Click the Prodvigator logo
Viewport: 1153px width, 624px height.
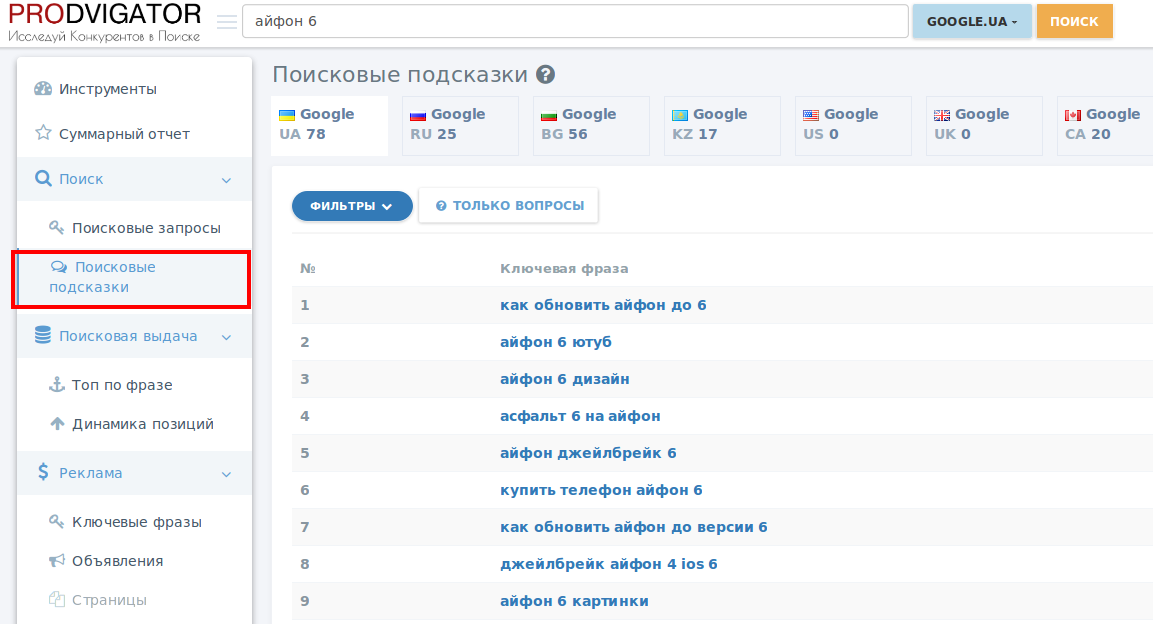[104, 22]
